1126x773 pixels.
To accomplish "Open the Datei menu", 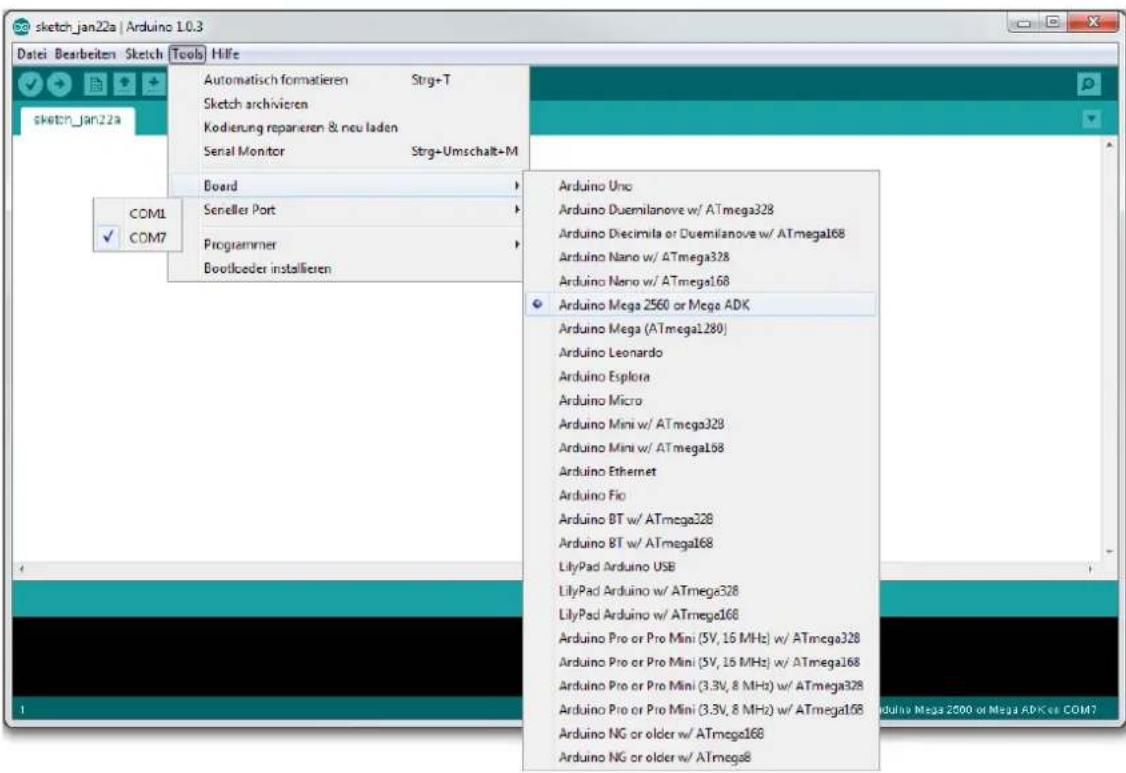I will tap(32, 54).
